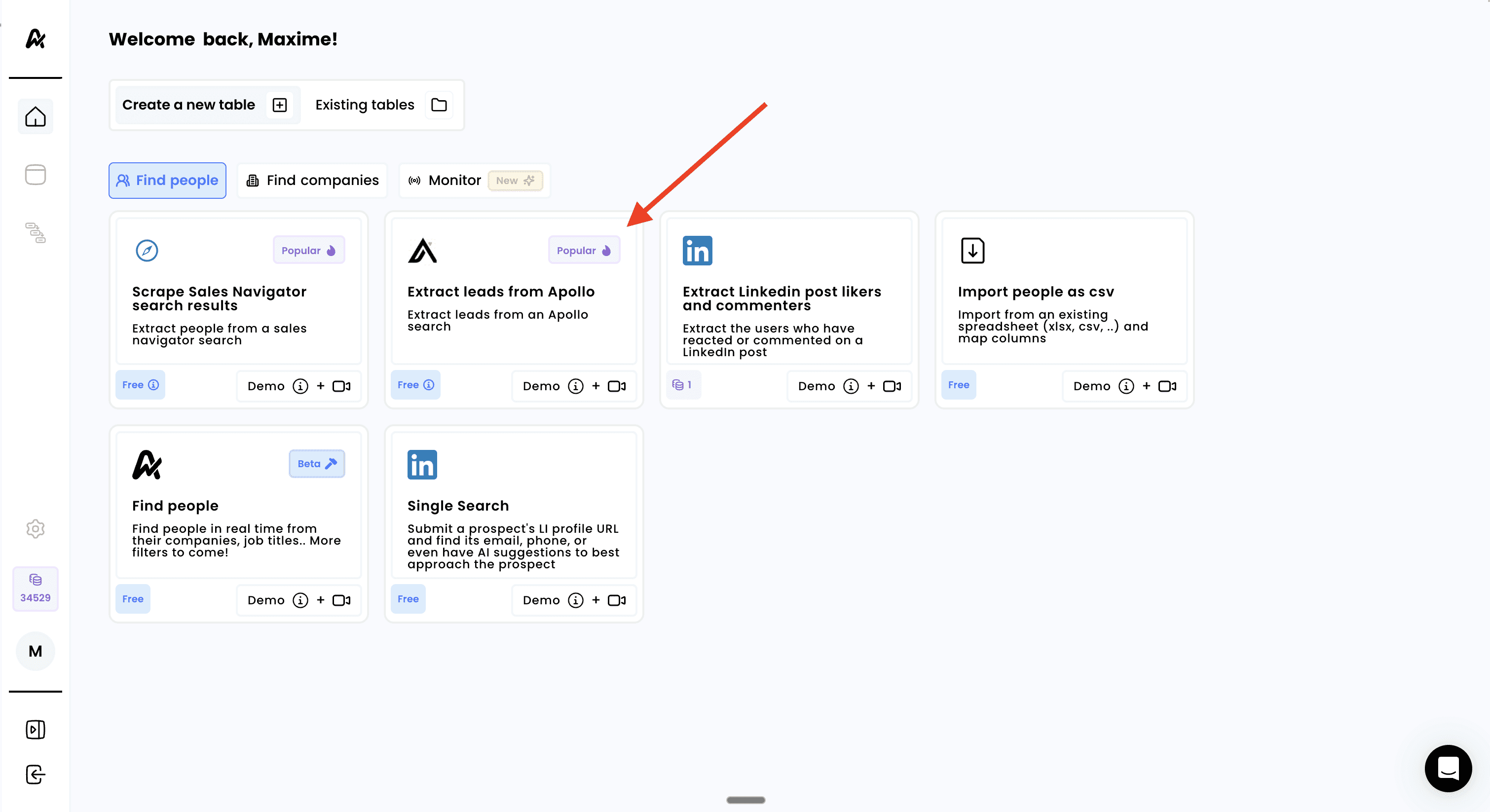Click the logout icon at bottom
Screen dimensions: 1490x812
(36, 775)
